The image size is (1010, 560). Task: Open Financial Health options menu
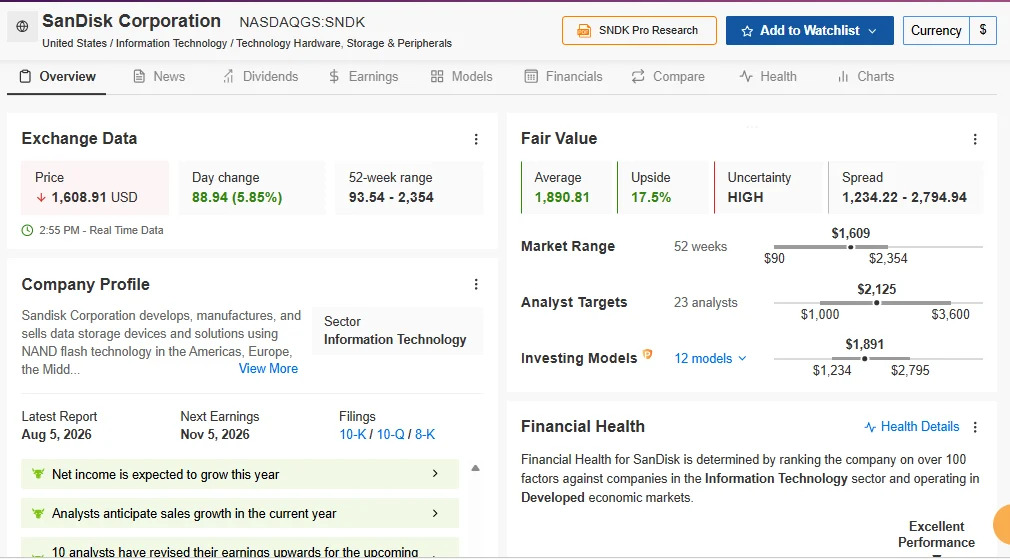(975, 427)
